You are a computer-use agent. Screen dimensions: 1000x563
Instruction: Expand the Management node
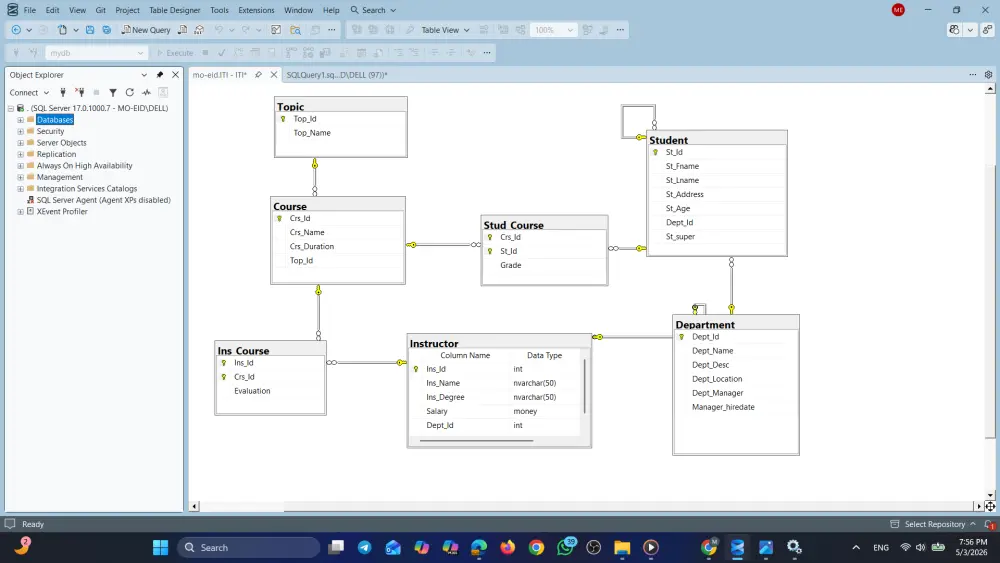coord(20,177)
